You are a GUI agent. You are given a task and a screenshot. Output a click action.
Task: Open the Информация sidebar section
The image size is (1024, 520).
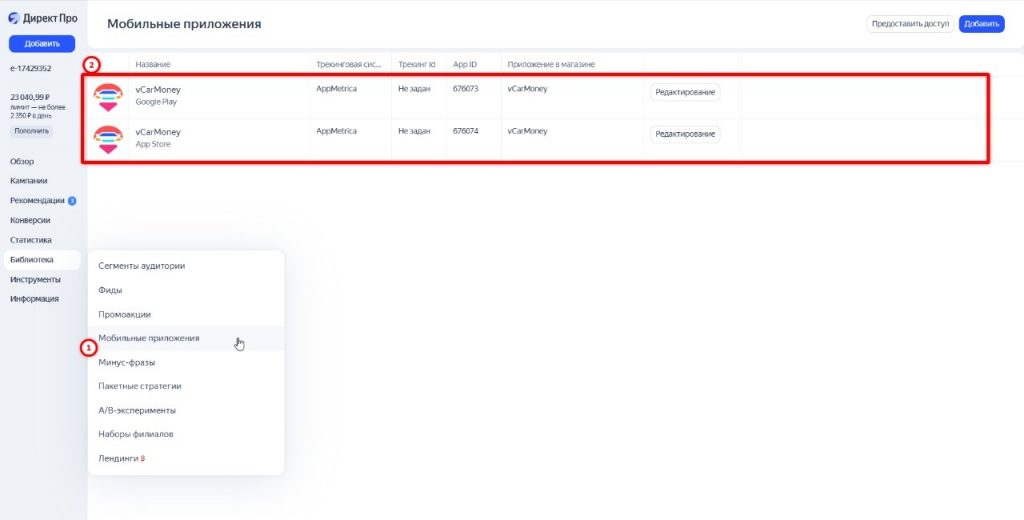coord(34,299)
